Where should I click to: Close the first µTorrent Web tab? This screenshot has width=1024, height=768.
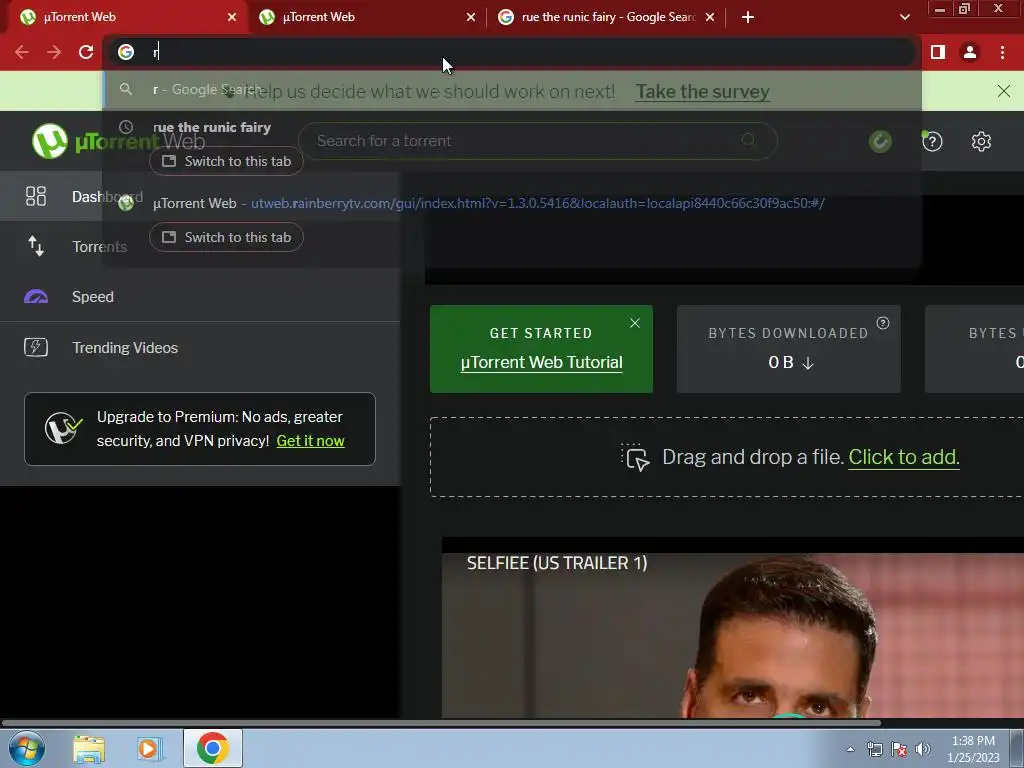click(232, 17)
